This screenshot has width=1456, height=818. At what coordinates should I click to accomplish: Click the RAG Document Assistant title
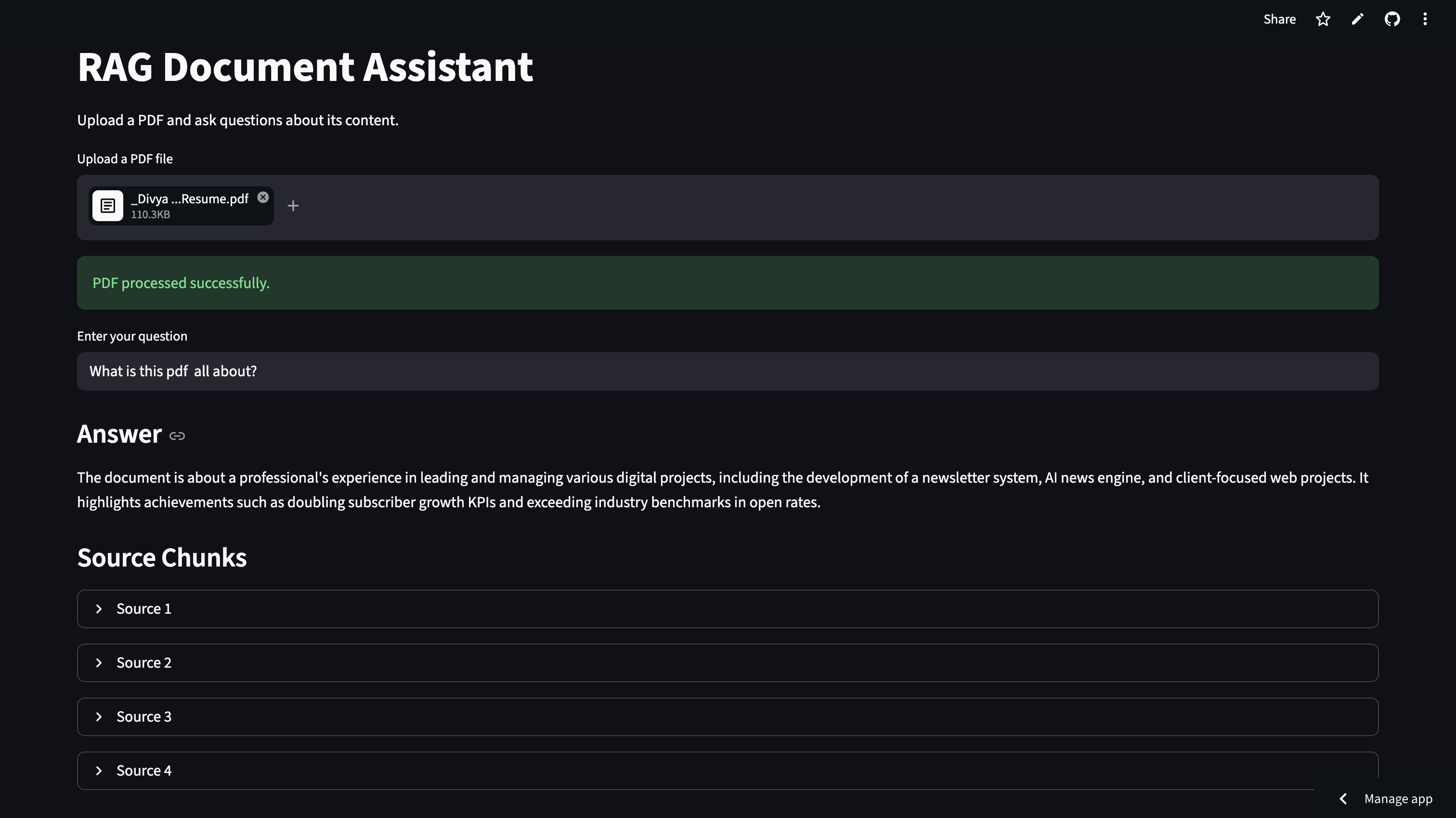coord(305,67)
